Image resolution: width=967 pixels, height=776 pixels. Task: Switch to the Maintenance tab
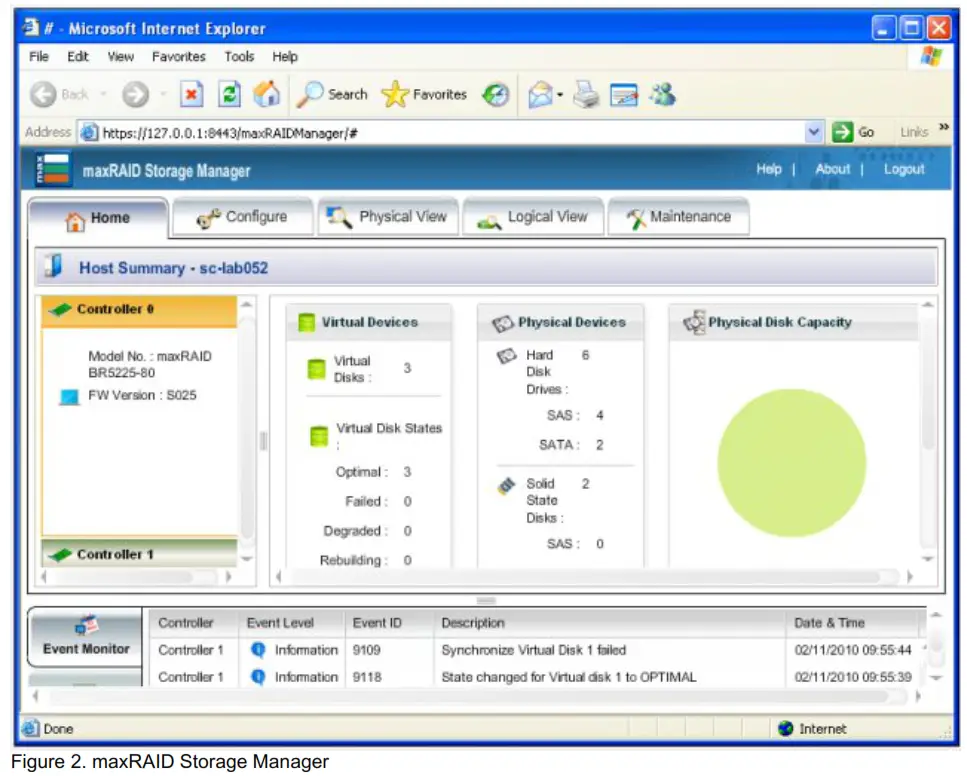(678, 217)
